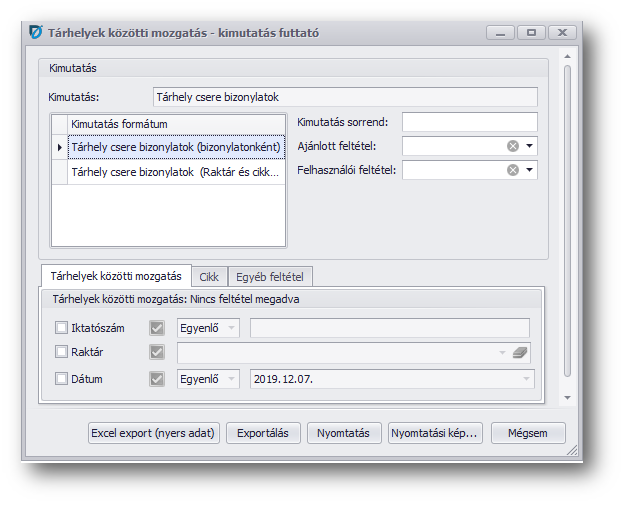Click the row indicator arrow beside bizonylatonként
Image resolution: width=625 pixels, height=505 pixels.
click(x=60, y=147)
